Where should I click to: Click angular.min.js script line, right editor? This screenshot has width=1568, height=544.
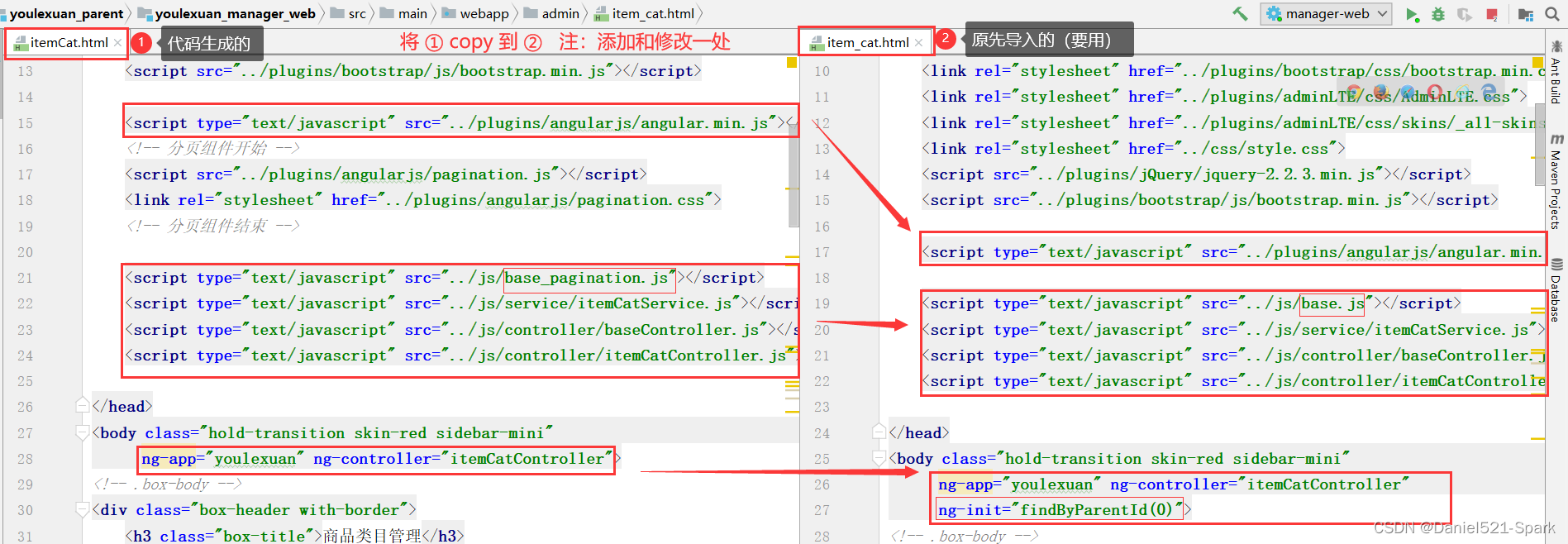[x=1232, y=252]
